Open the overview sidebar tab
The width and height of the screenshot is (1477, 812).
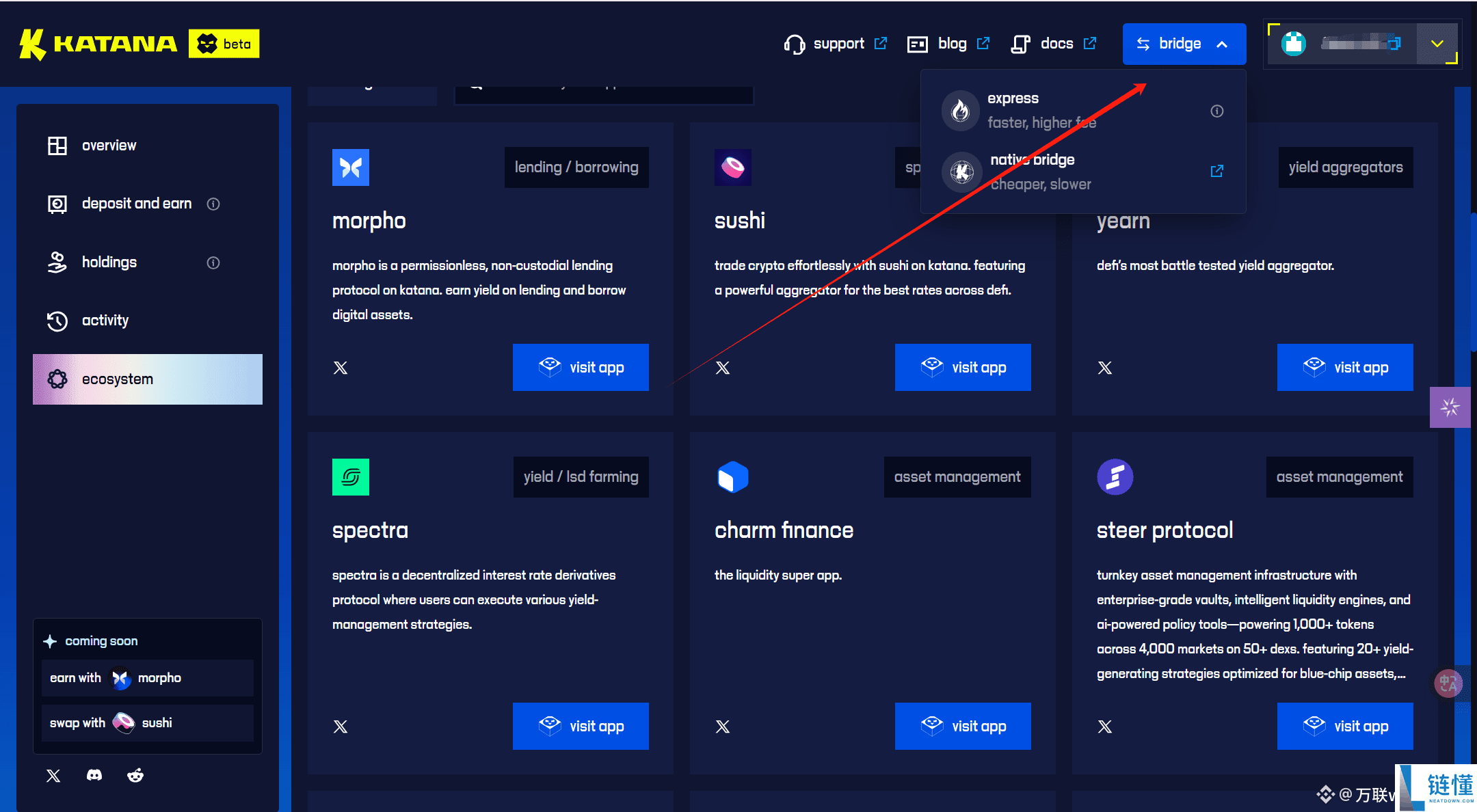tap(109, 146)
